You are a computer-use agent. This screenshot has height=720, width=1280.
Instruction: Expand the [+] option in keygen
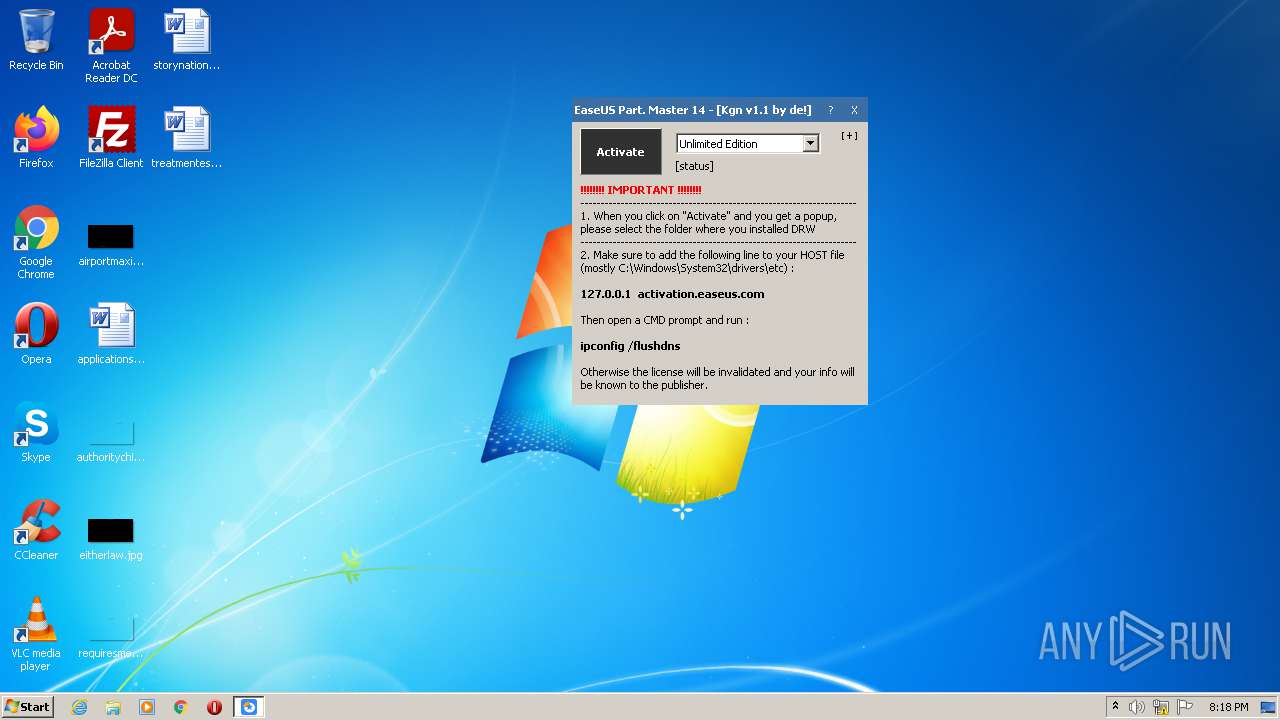(849, 136)
